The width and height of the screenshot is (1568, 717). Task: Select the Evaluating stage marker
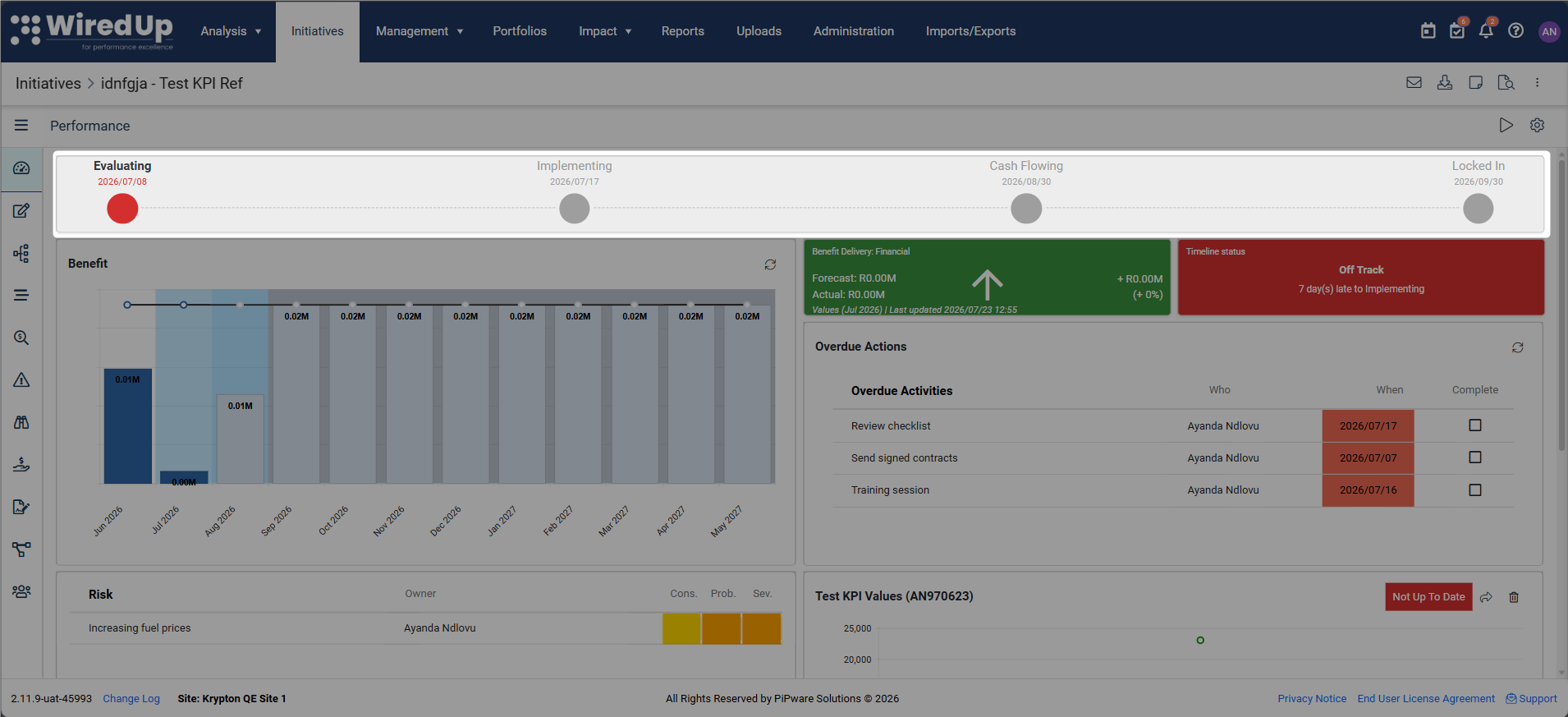(x=122, y=209)
